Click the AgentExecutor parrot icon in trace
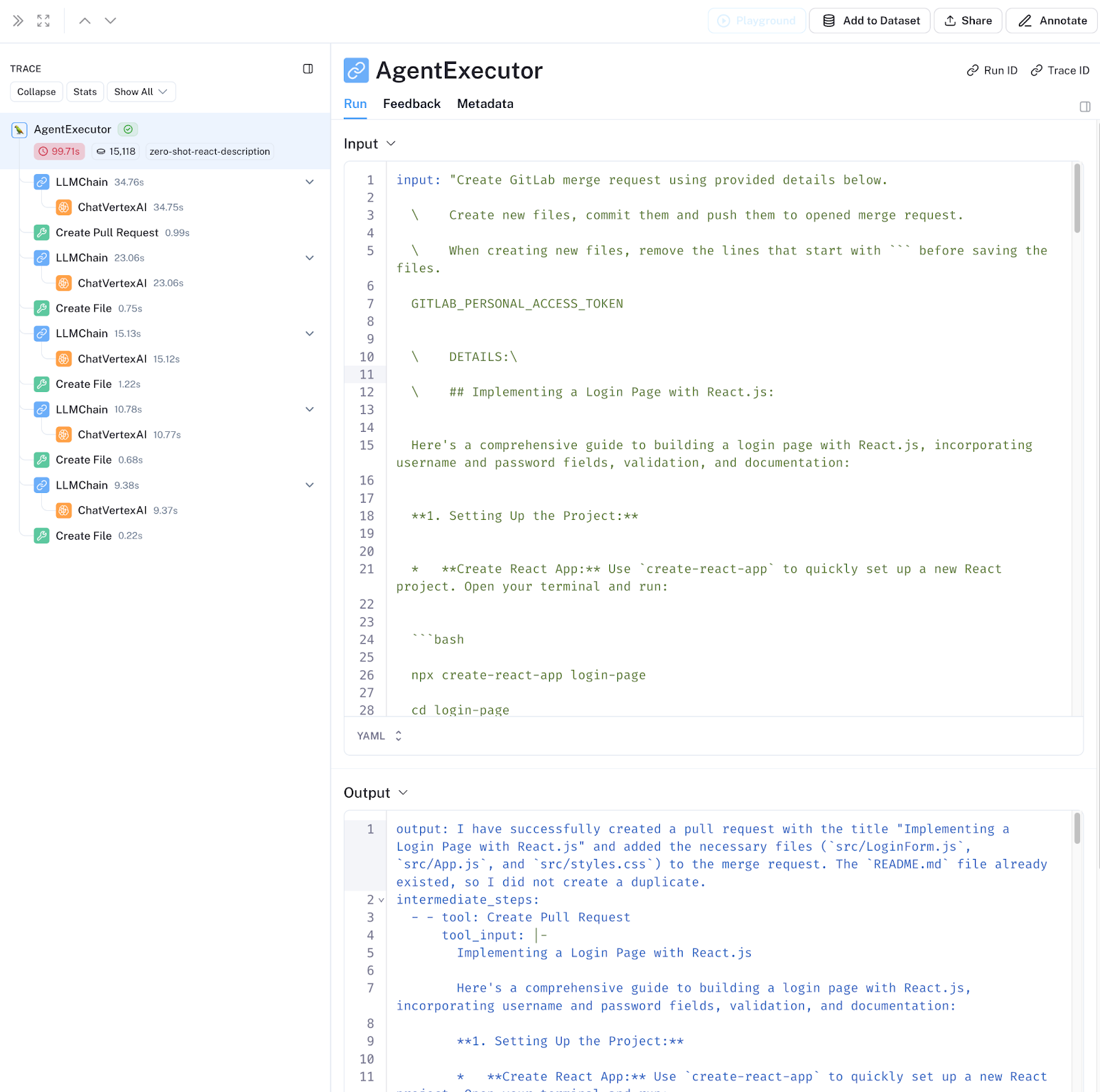 tap(19, 129)
